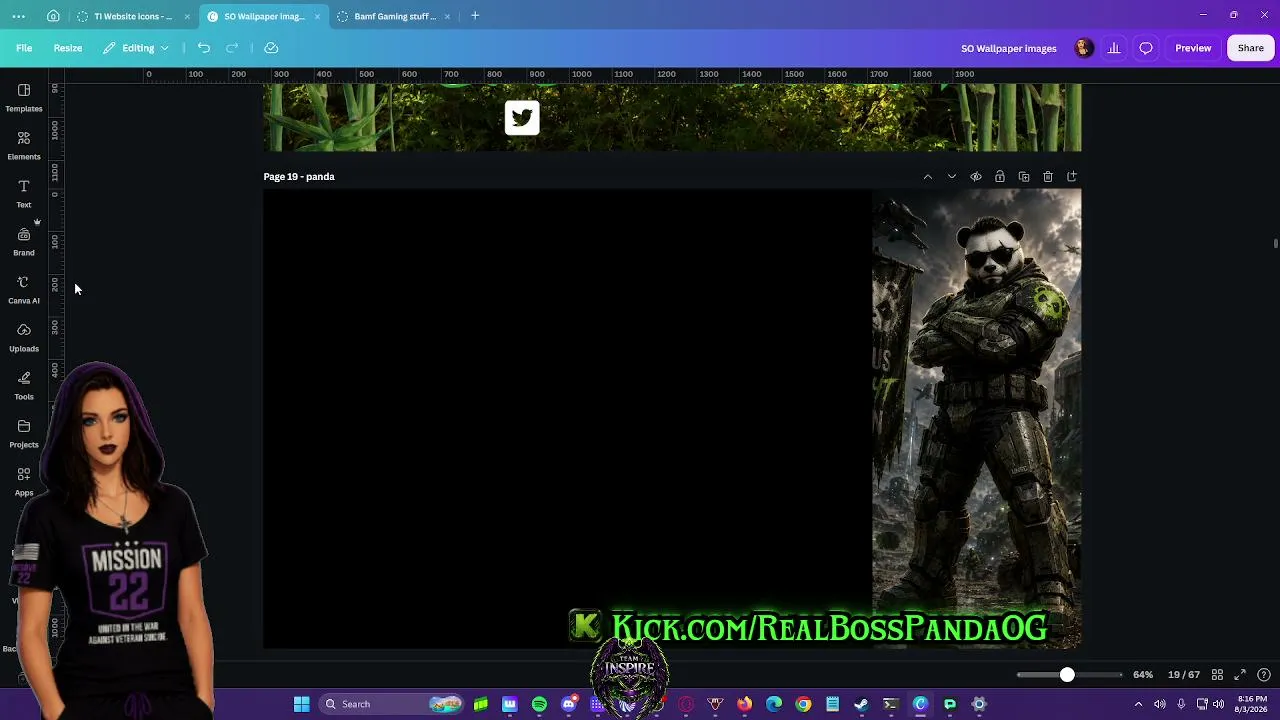This screenshot has width=1280, height=720.
Task: Open Discord from the taskbar
Action: tap(569, 704)
